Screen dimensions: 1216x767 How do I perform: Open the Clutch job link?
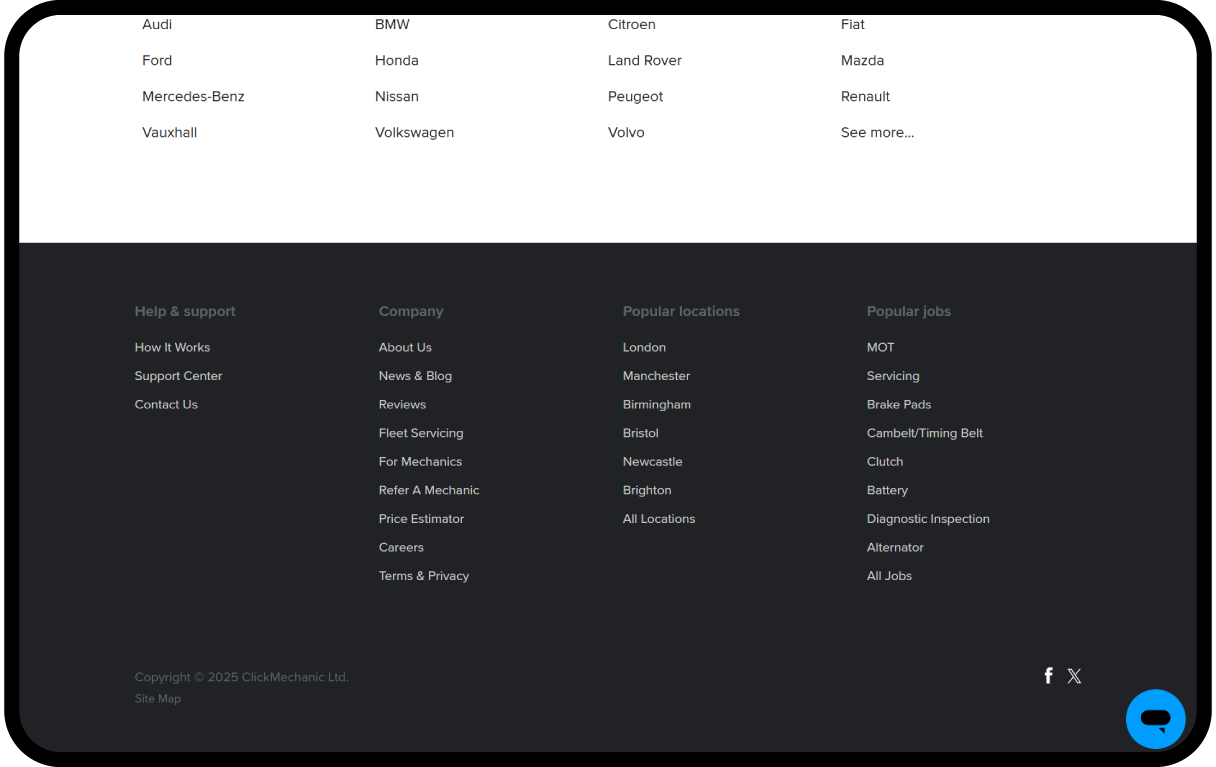(x=885, y=461)
